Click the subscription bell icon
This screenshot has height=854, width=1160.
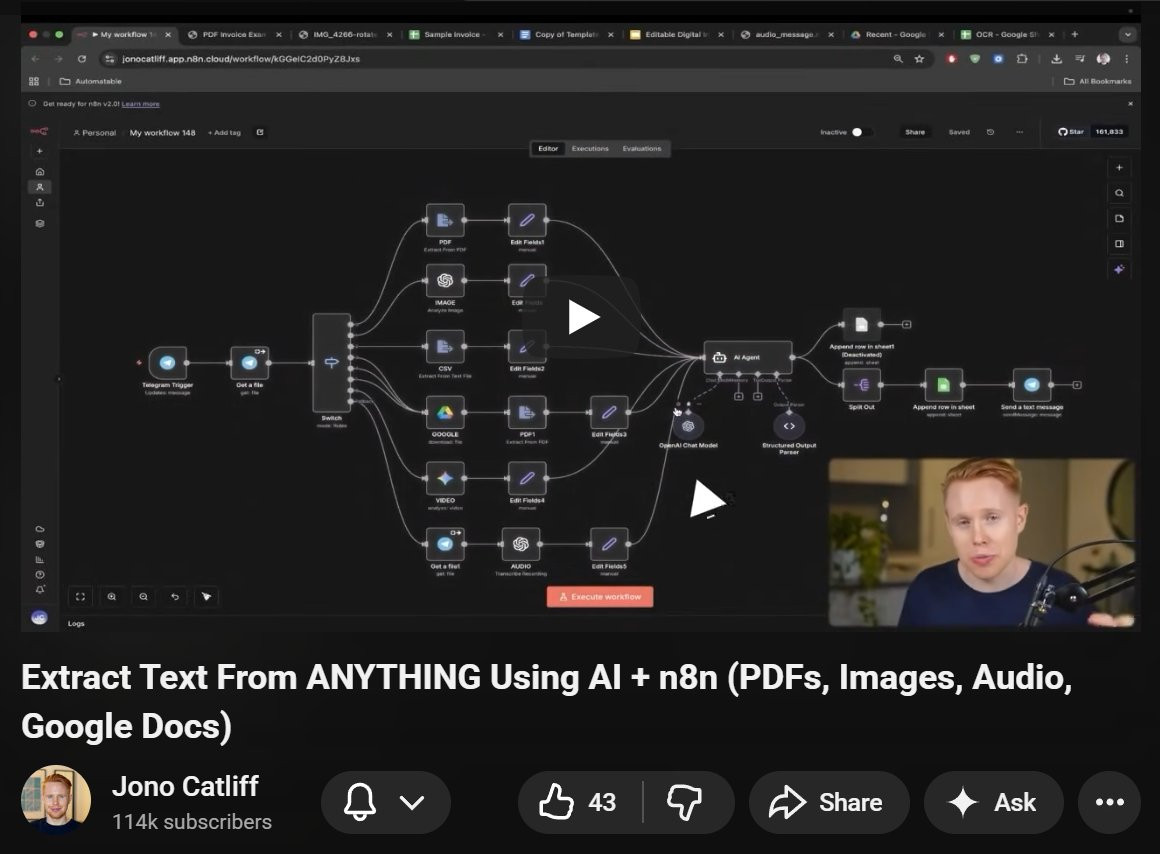360,802
